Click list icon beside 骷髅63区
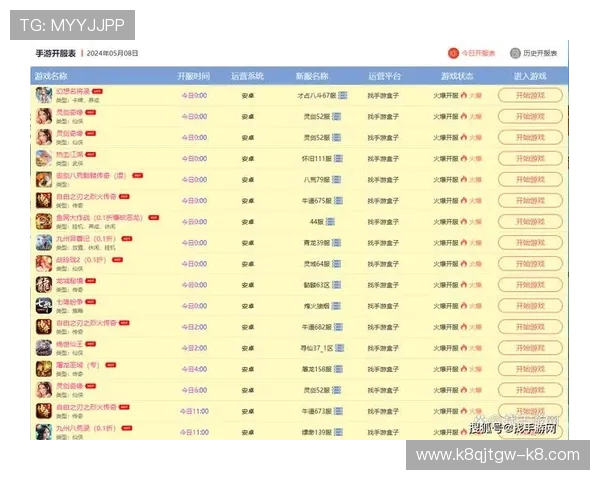This screenshot has width=600, height=480. pyautogui.click(x=336, y=285)
